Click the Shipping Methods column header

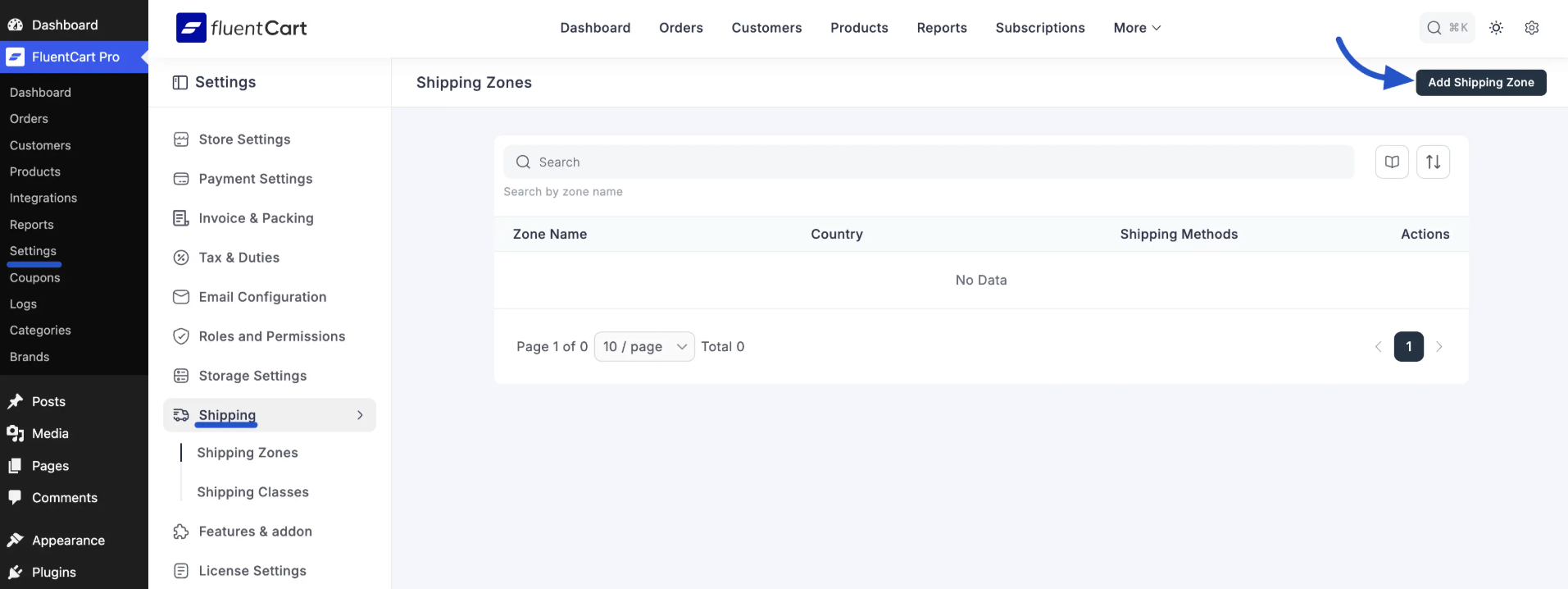tap(1179, 234)
